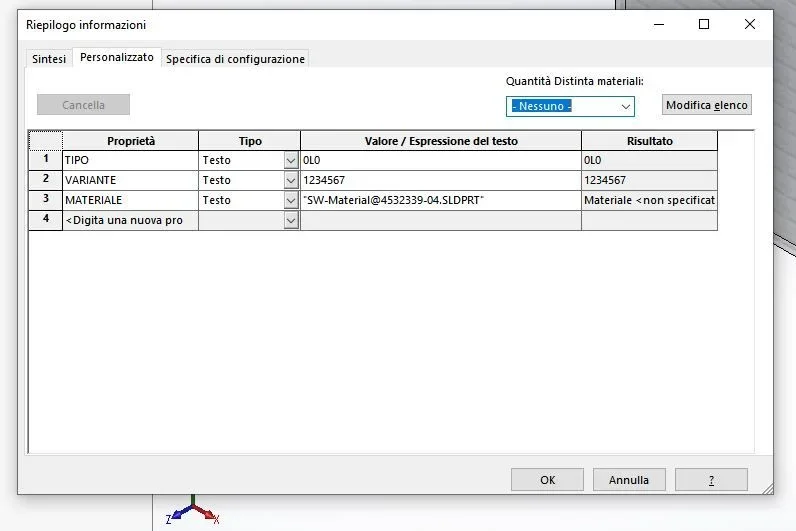Confirm the dialog with OK
The image size is (796, 531).
pyautogui.click(x=547, y=480)
